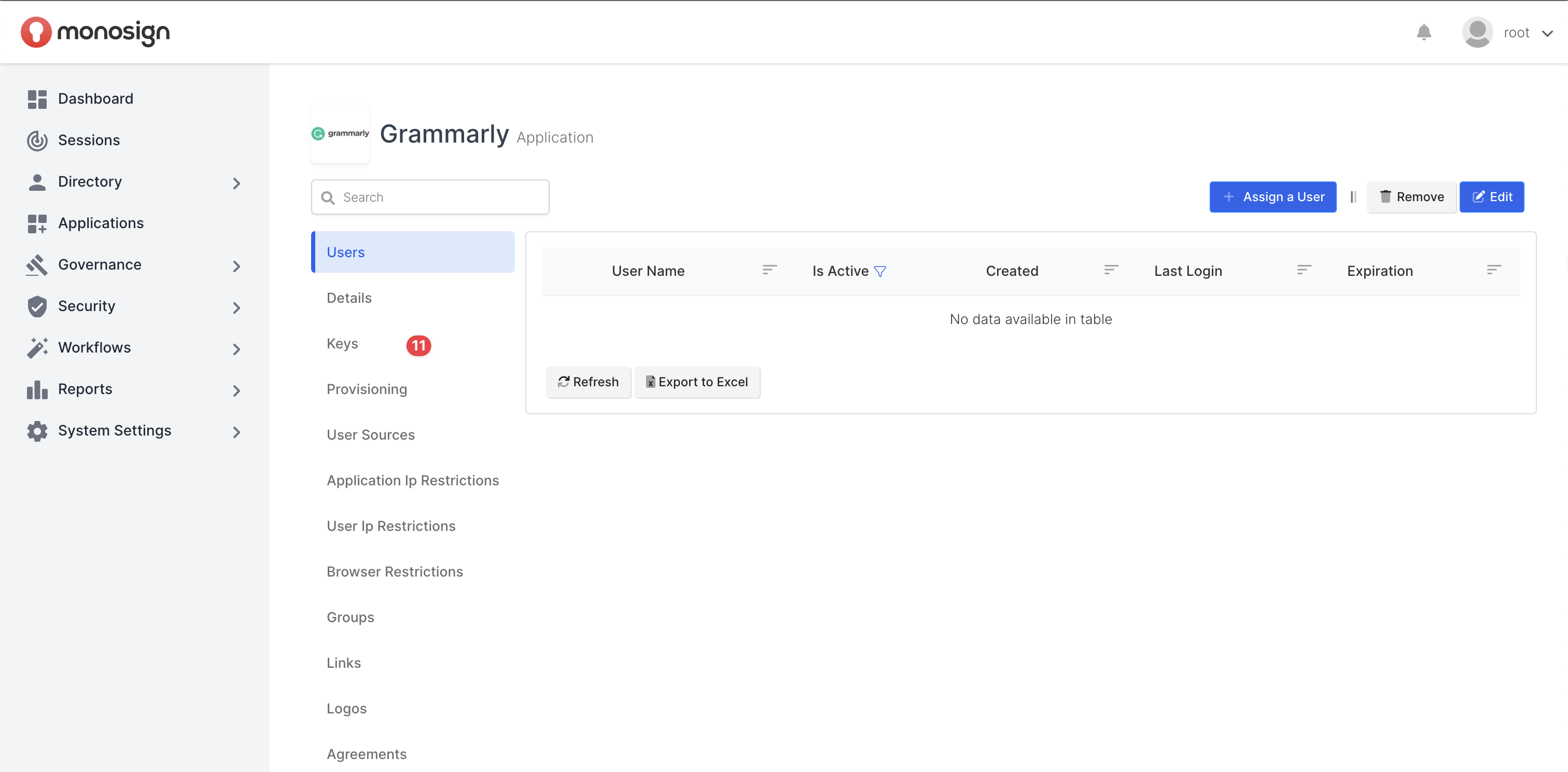The height and width of the screenshot is (772, 1568).
Task: Expand the System Settings chevron
Action: coord(237,432)
